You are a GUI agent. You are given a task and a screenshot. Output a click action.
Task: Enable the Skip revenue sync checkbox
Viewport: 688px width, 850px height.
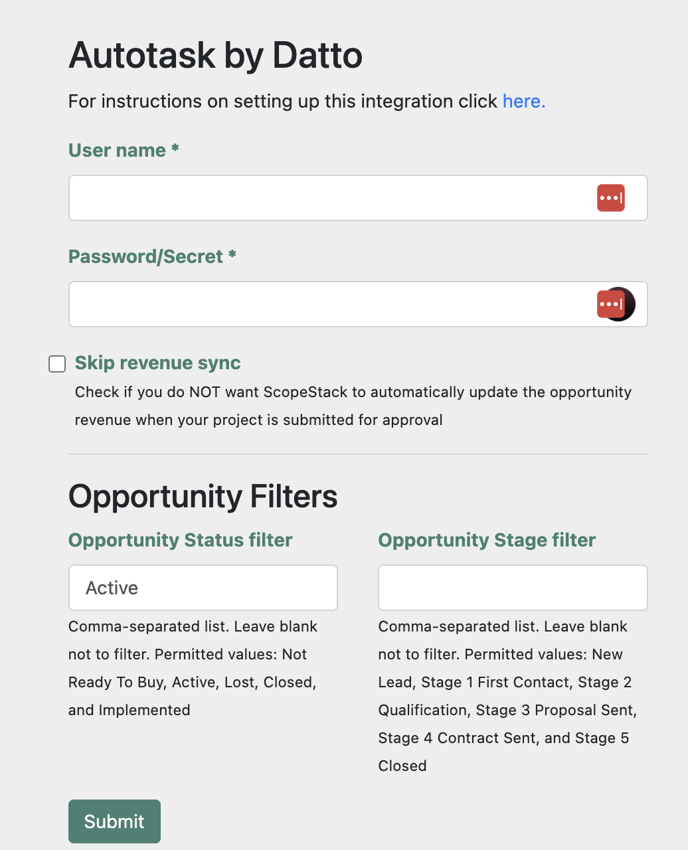coord(57,364)
